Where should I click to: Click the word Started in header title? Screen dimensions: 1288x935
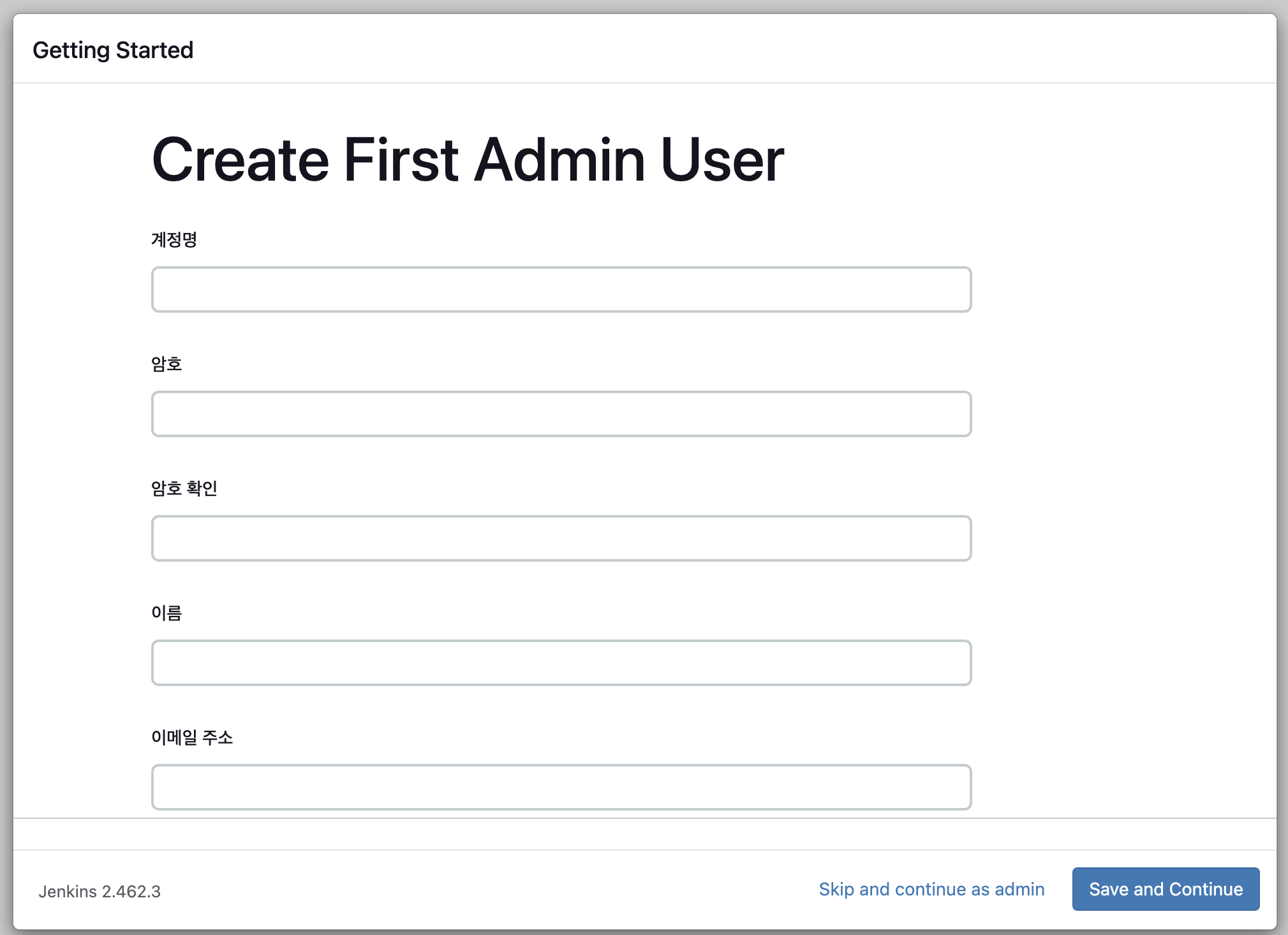click(x=154, y=50)
